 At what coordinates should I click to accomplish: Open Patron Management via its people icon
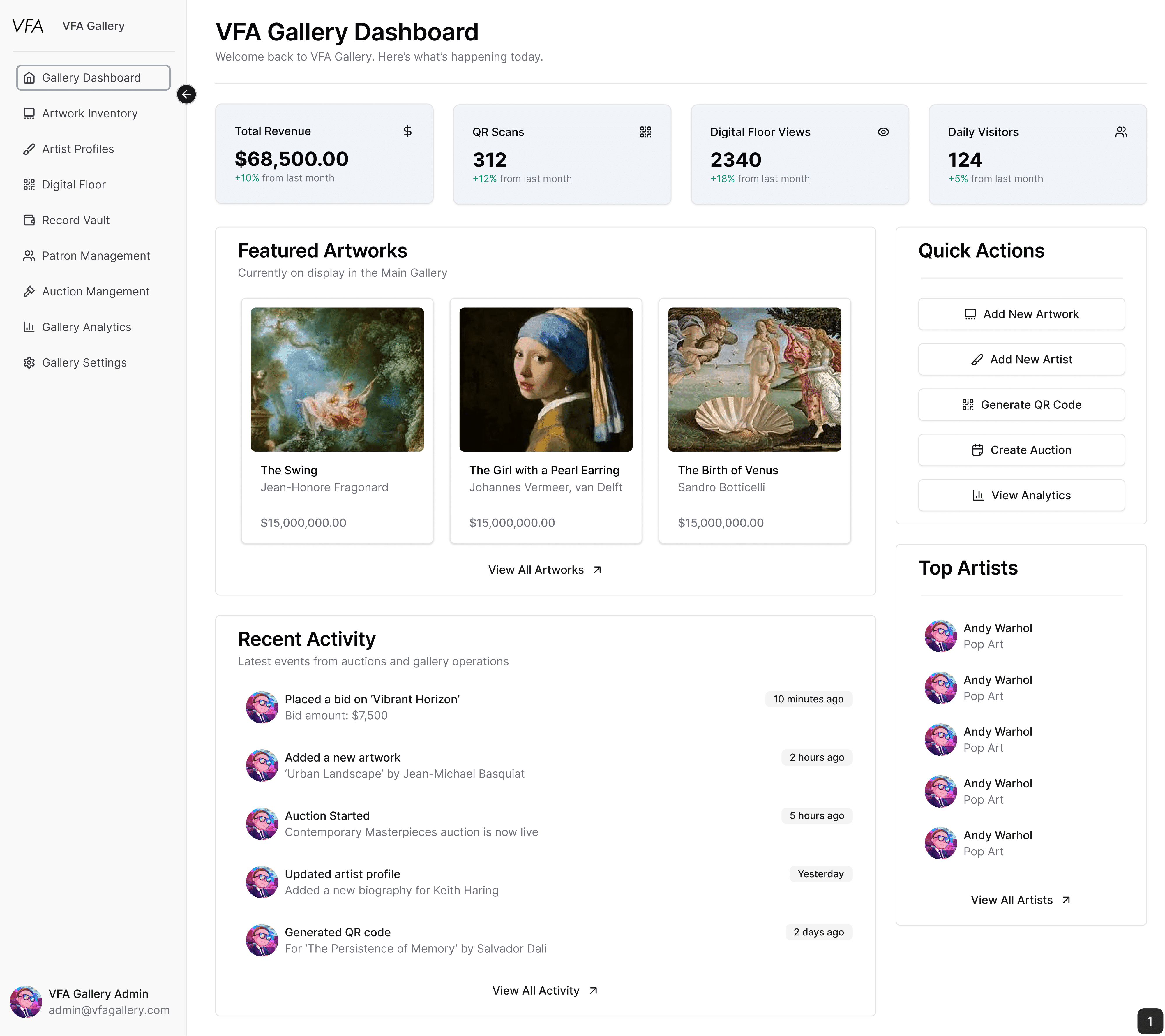[x=29, y=256]
